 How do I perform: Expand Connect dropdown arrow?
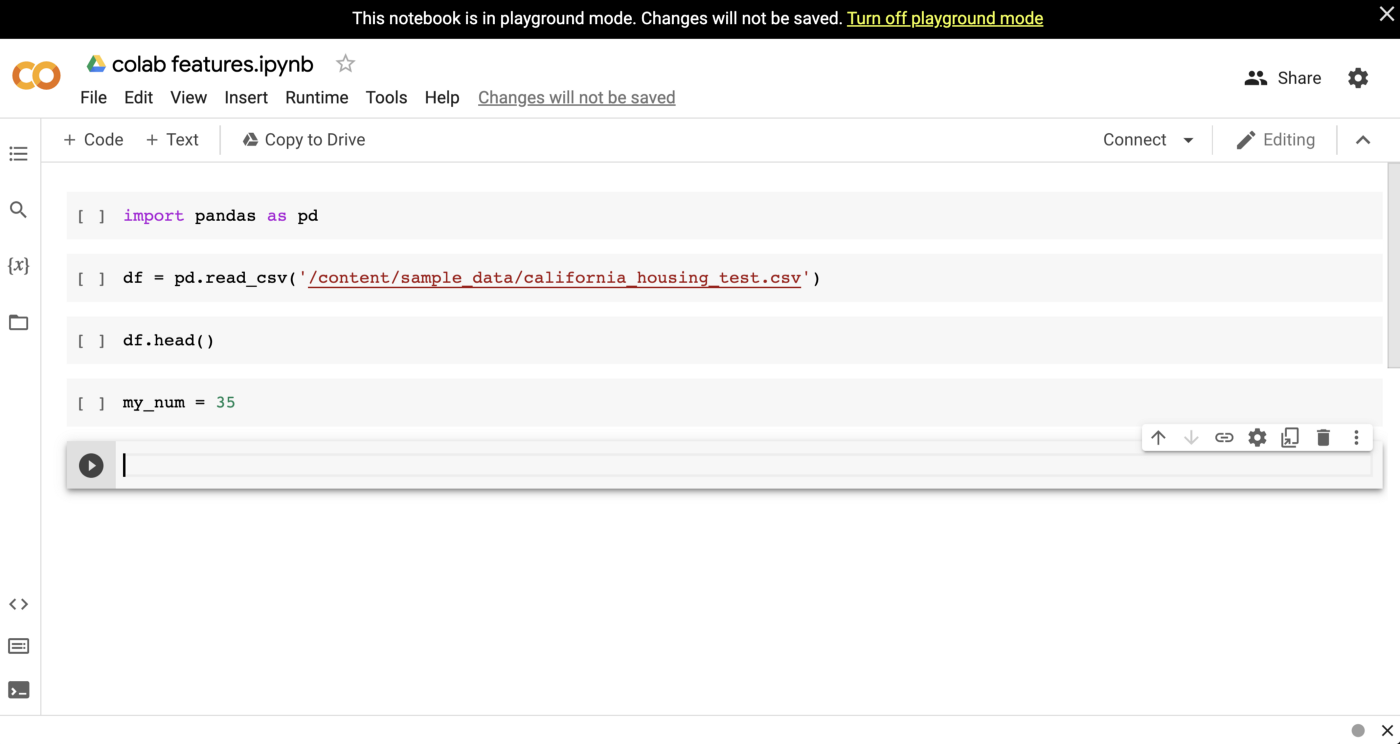tap(1188, 140)
